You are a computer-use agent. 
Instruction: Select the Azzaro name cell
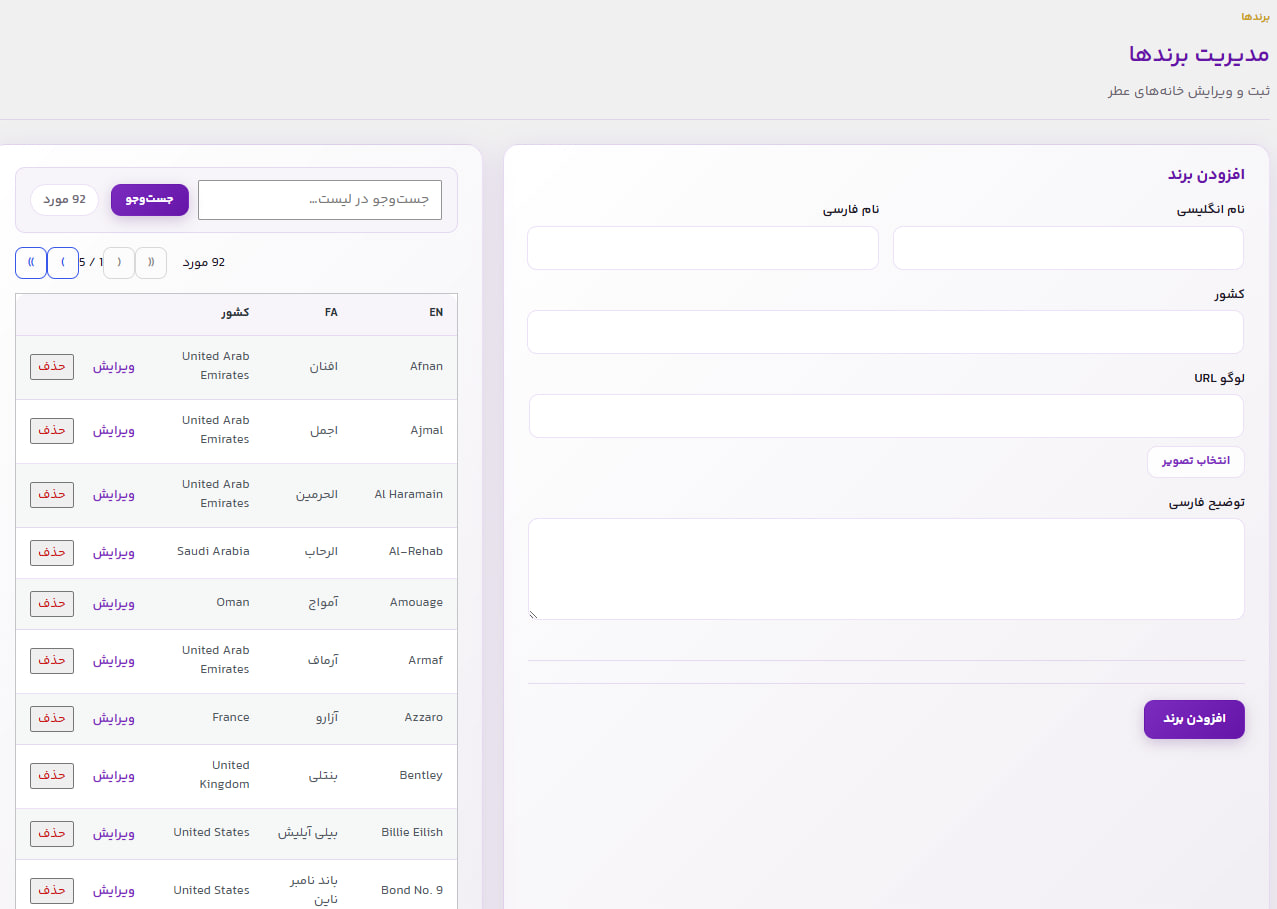(x=423, y=717)
